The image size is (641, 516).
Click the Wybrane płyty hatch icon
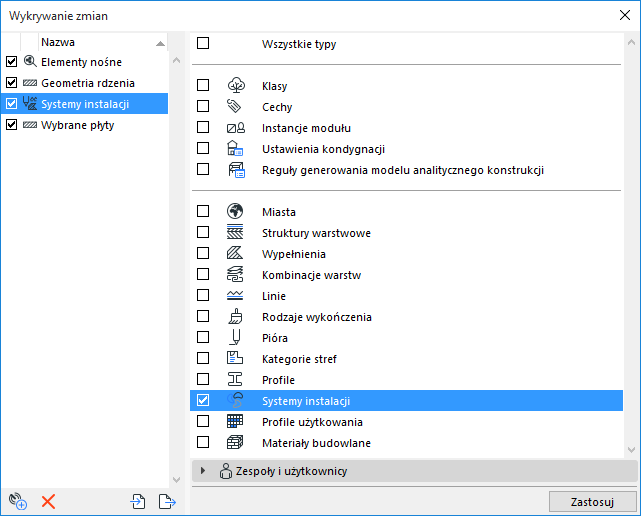[x=30, y=125]
